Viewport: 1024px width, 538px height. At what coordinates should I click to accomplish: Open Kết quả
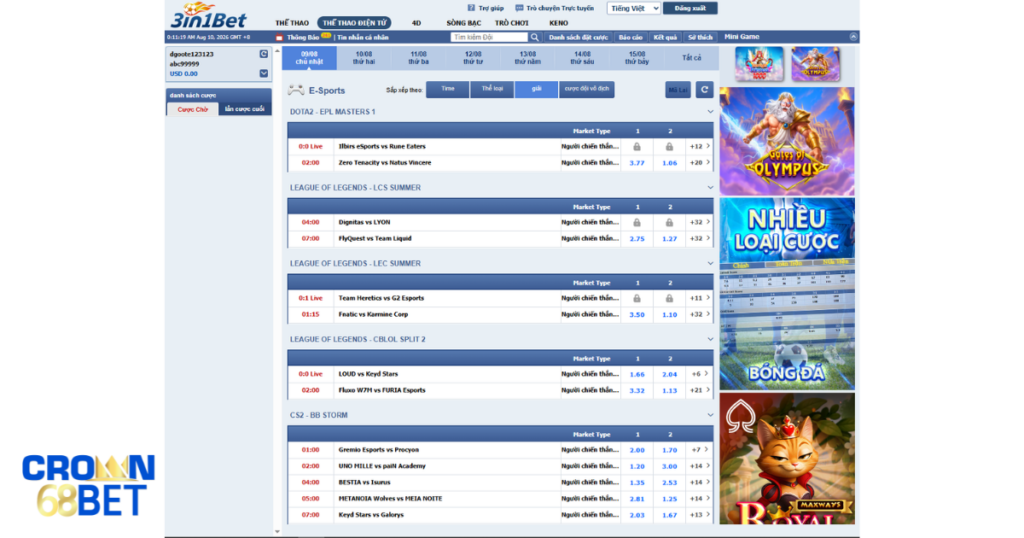tap(665, 37)
